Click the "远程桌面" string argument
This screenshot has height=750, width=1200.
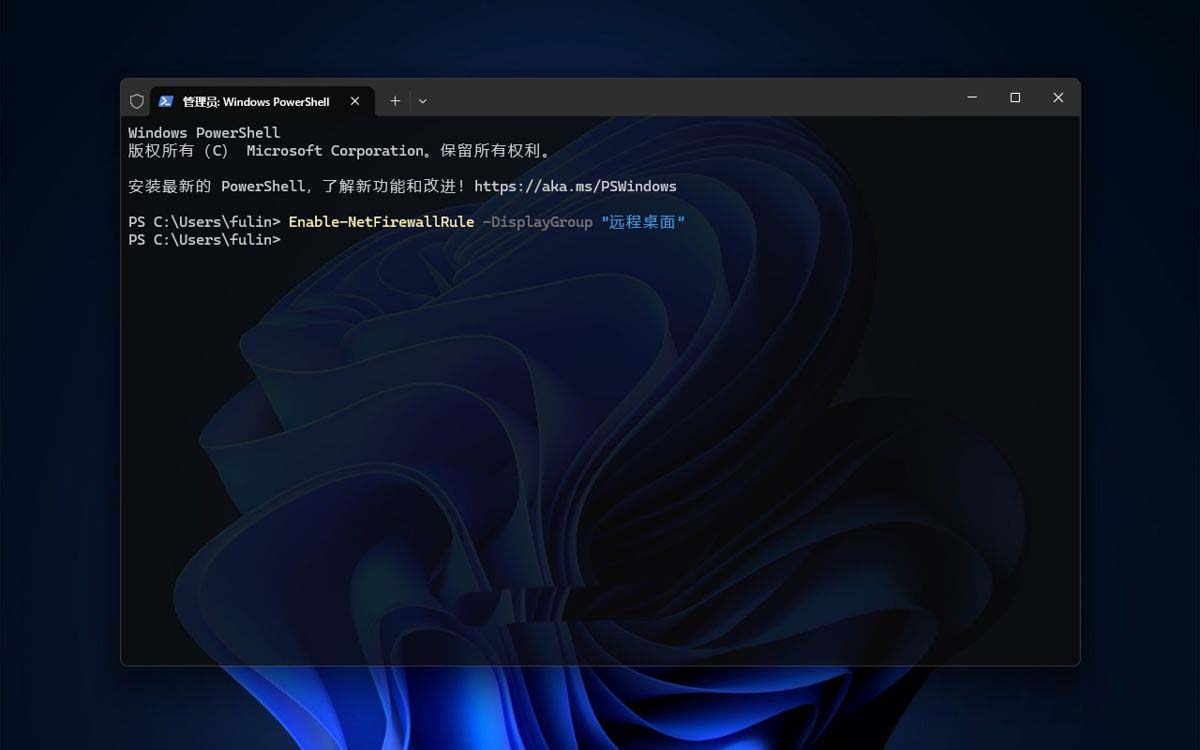[643, 222]
